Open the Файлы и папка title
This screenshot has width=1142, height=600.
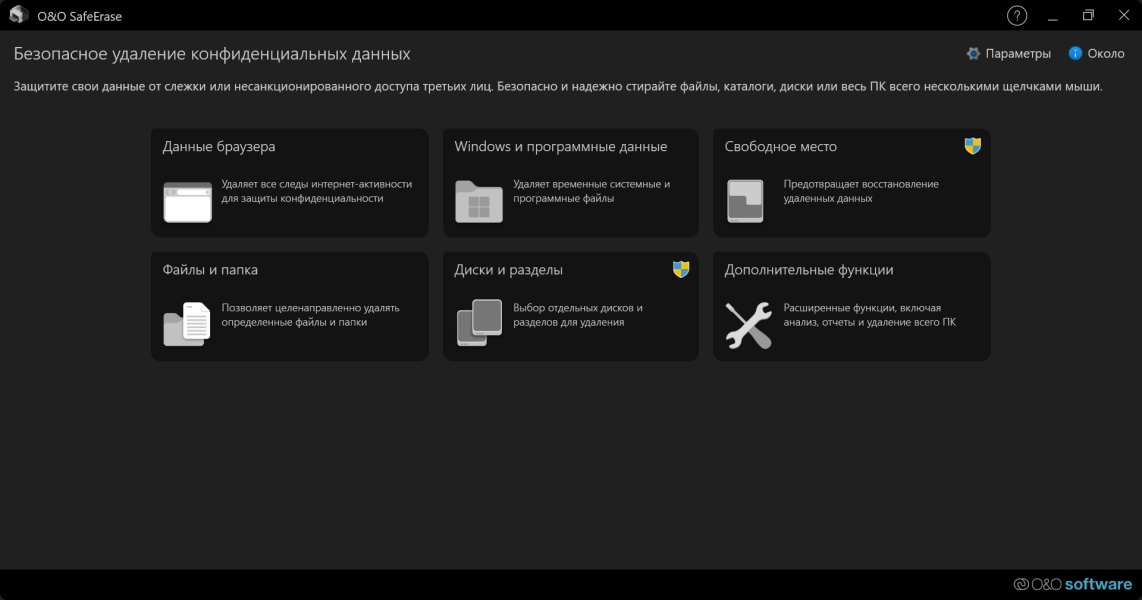tap(210, 269)
